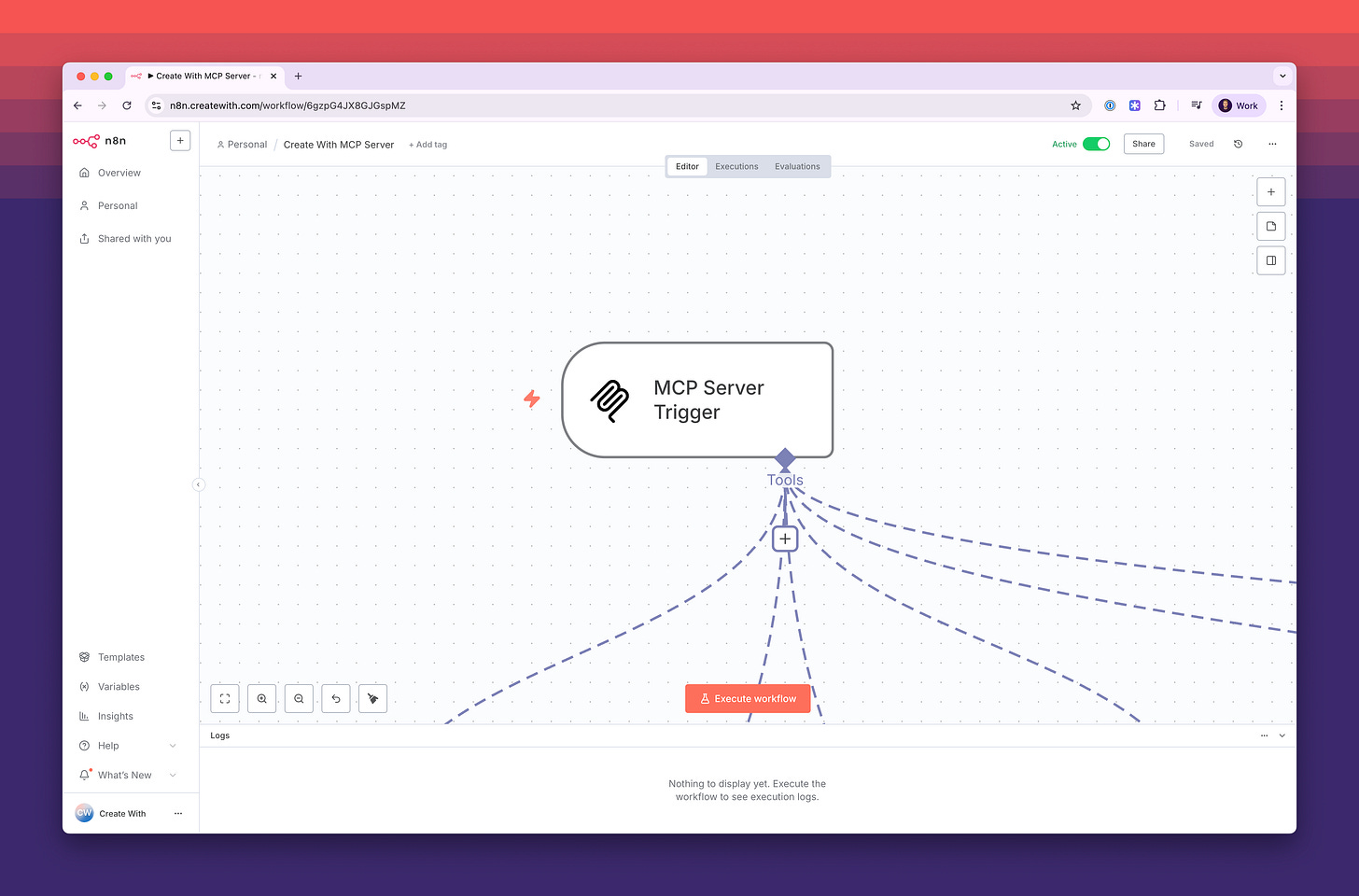
Task: Click the tidy up workflow icon
Action: pyautogui.click(x=372, y=698)
